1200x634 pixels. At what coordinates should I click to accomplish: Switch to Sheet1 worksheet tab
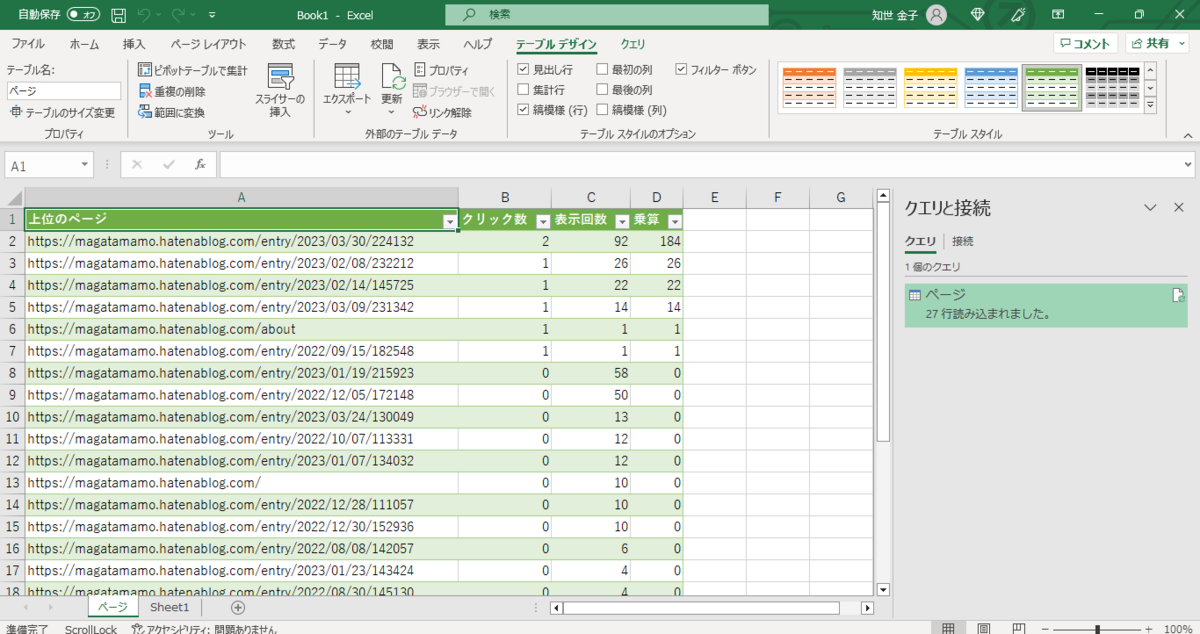pos(169,607)
